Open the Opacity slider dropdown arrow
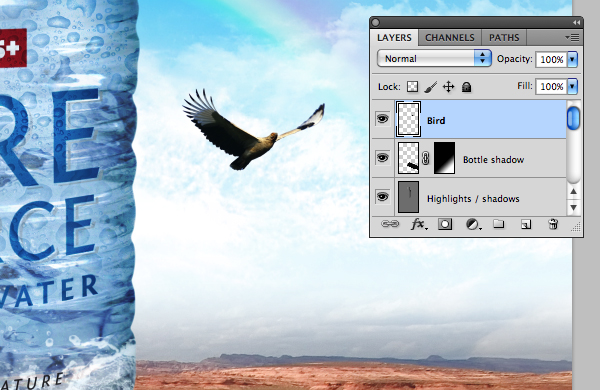This screenshot has height=390, width=600. click(x=572, y=59)
